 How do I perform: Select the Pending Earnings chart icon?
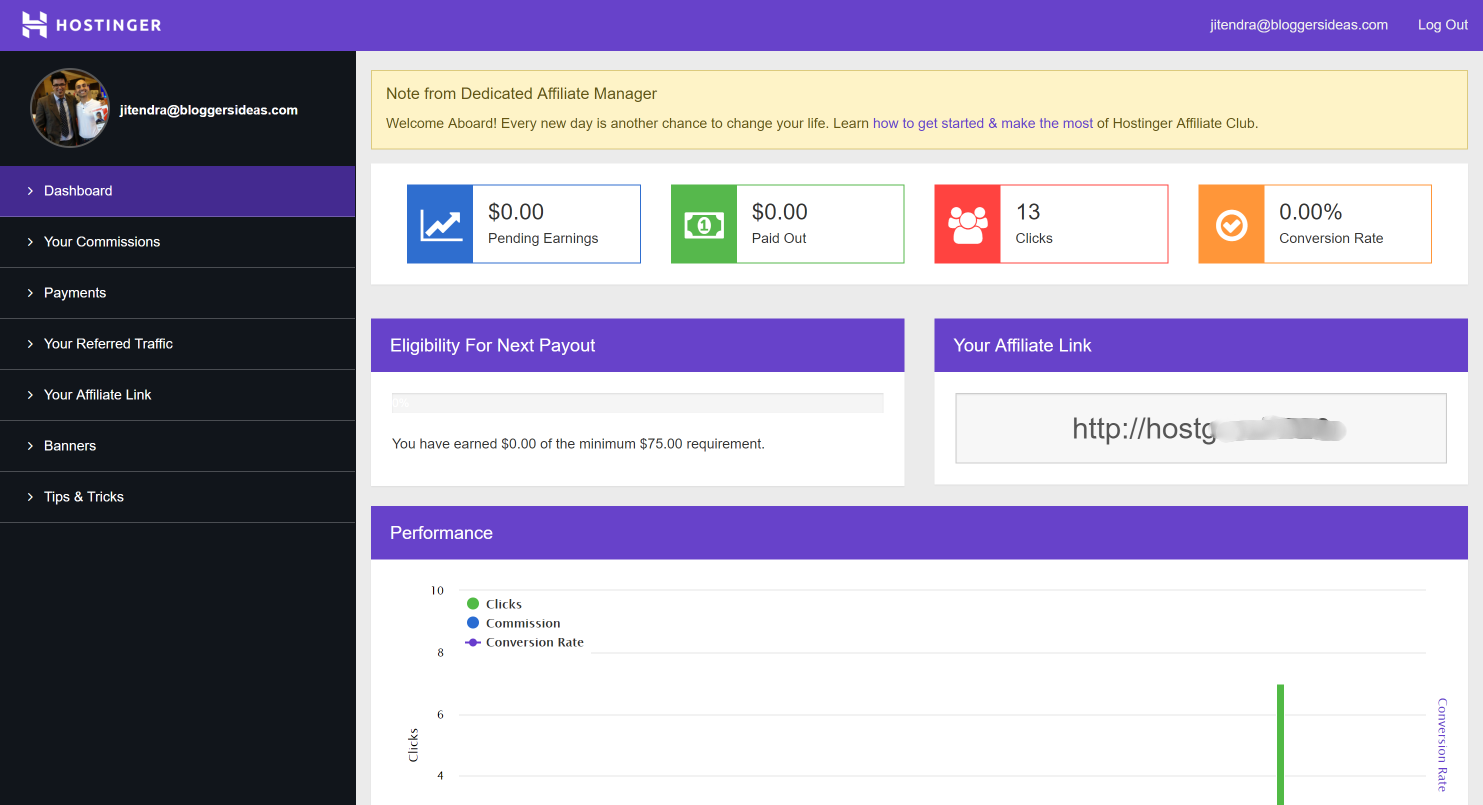tap(439, 223)
